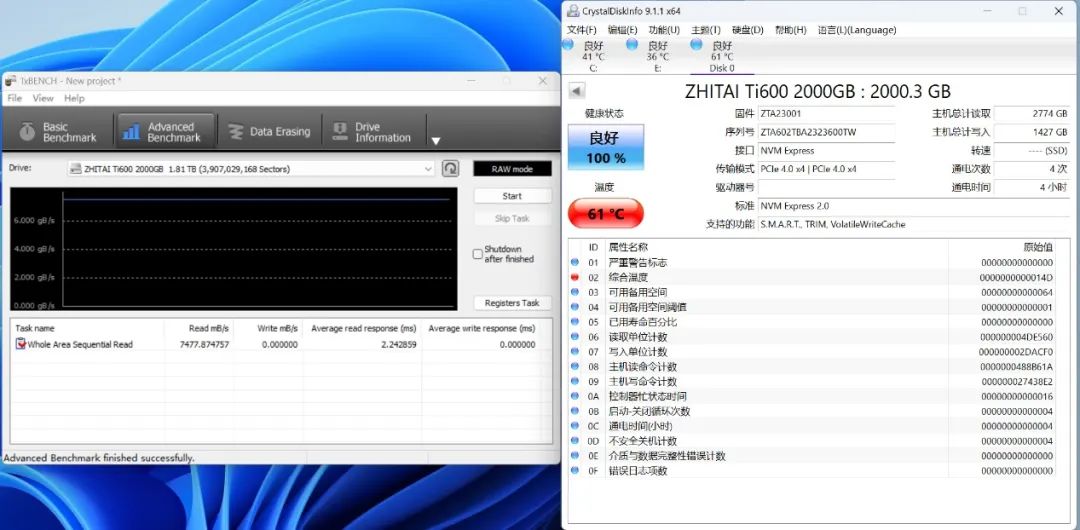Click the 7477.874757 read speed value
This screenshot has width=1080, height=530.
pyautogui.click(x=205, y=345)
